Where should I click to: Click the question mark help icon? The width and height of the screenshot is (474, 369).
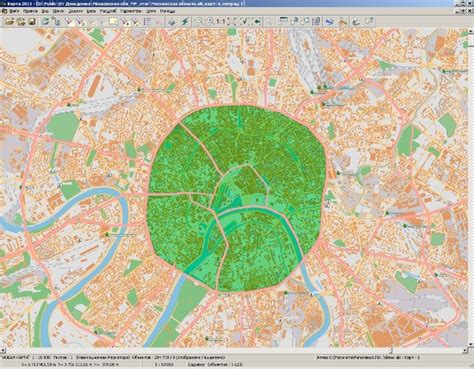369,22
